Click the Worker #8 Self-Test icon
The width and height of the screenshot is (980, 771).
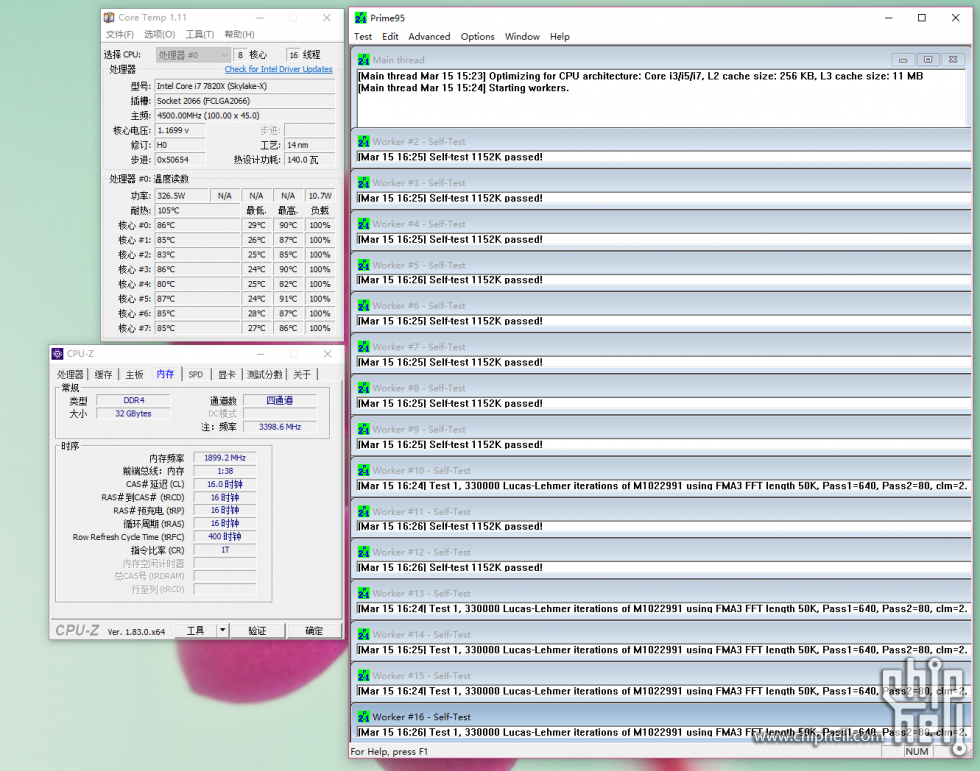[x=364, y=388]
